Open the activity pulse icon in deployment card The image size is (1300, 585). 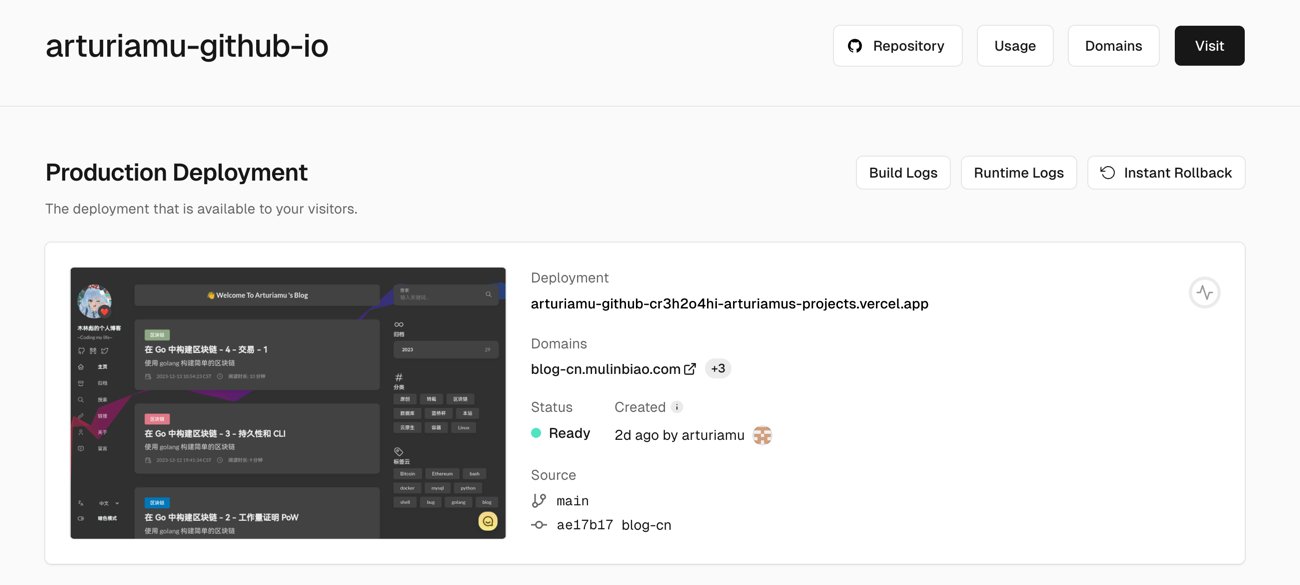(1204, 292)
